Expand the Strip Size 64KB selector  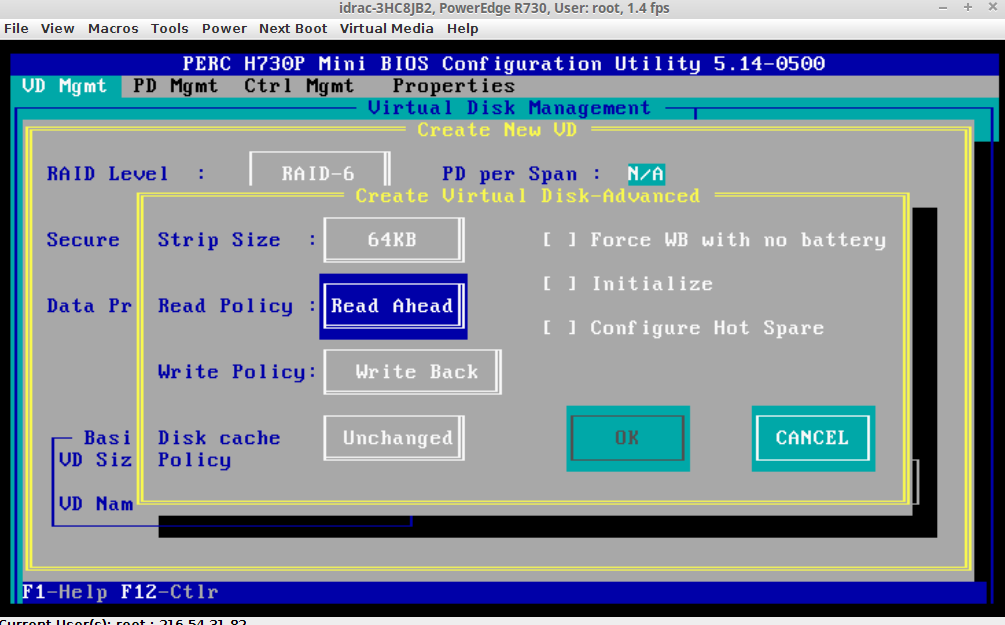[393, 240]
